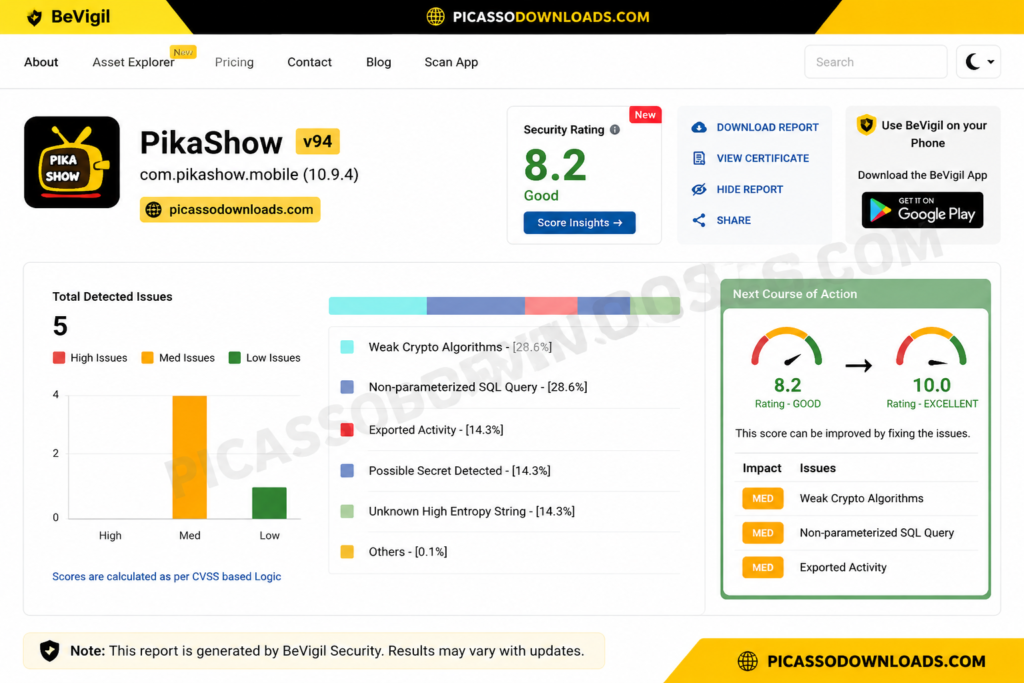Image resolution: width=1024 pixels, height=683 pixels.
Task: Select Scan App in the navigation
Action: 451,62
